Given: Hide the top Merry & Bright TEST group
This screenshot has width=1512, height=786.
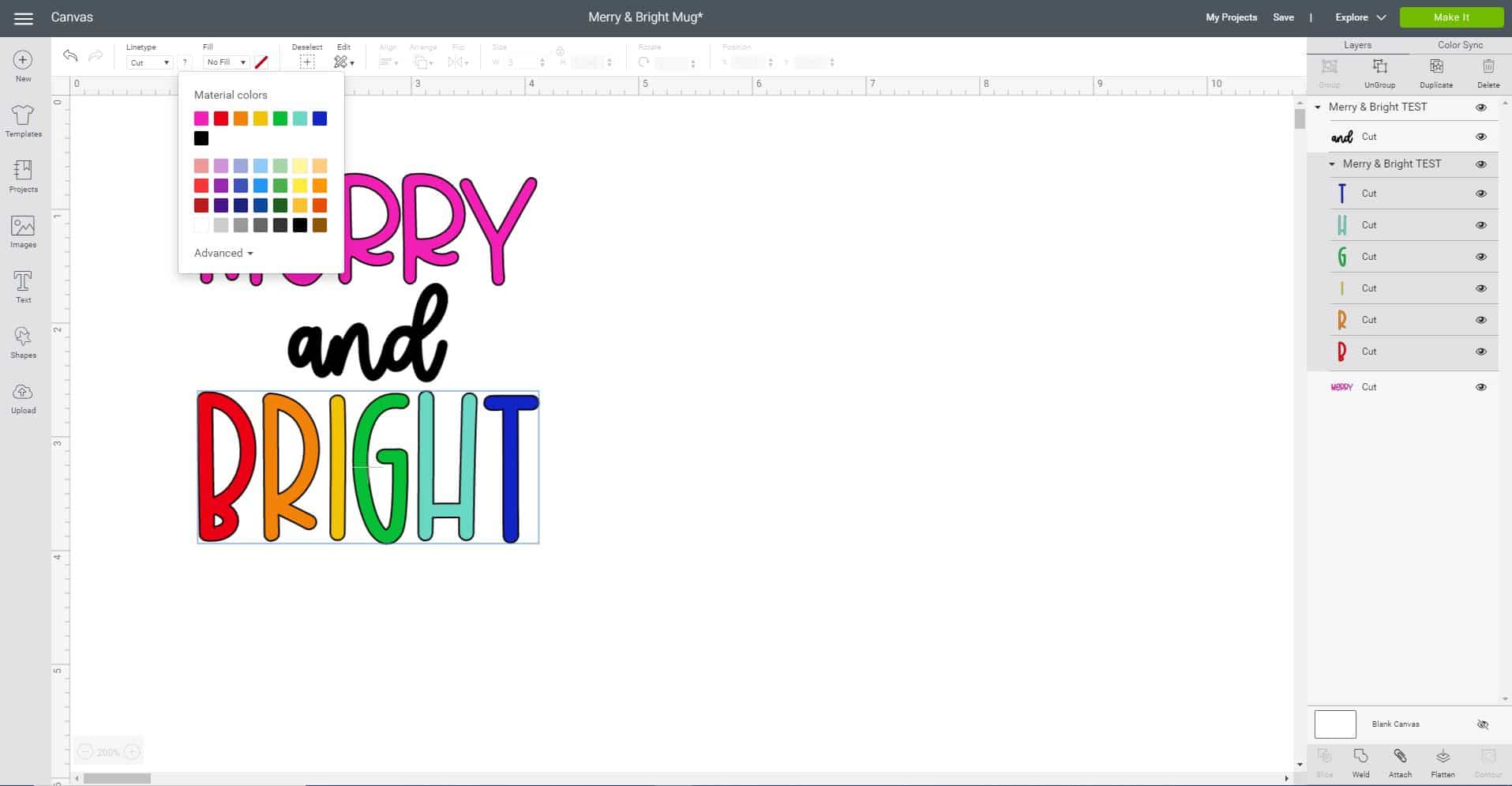Looking at the screenshot, I should point(1481,107).
